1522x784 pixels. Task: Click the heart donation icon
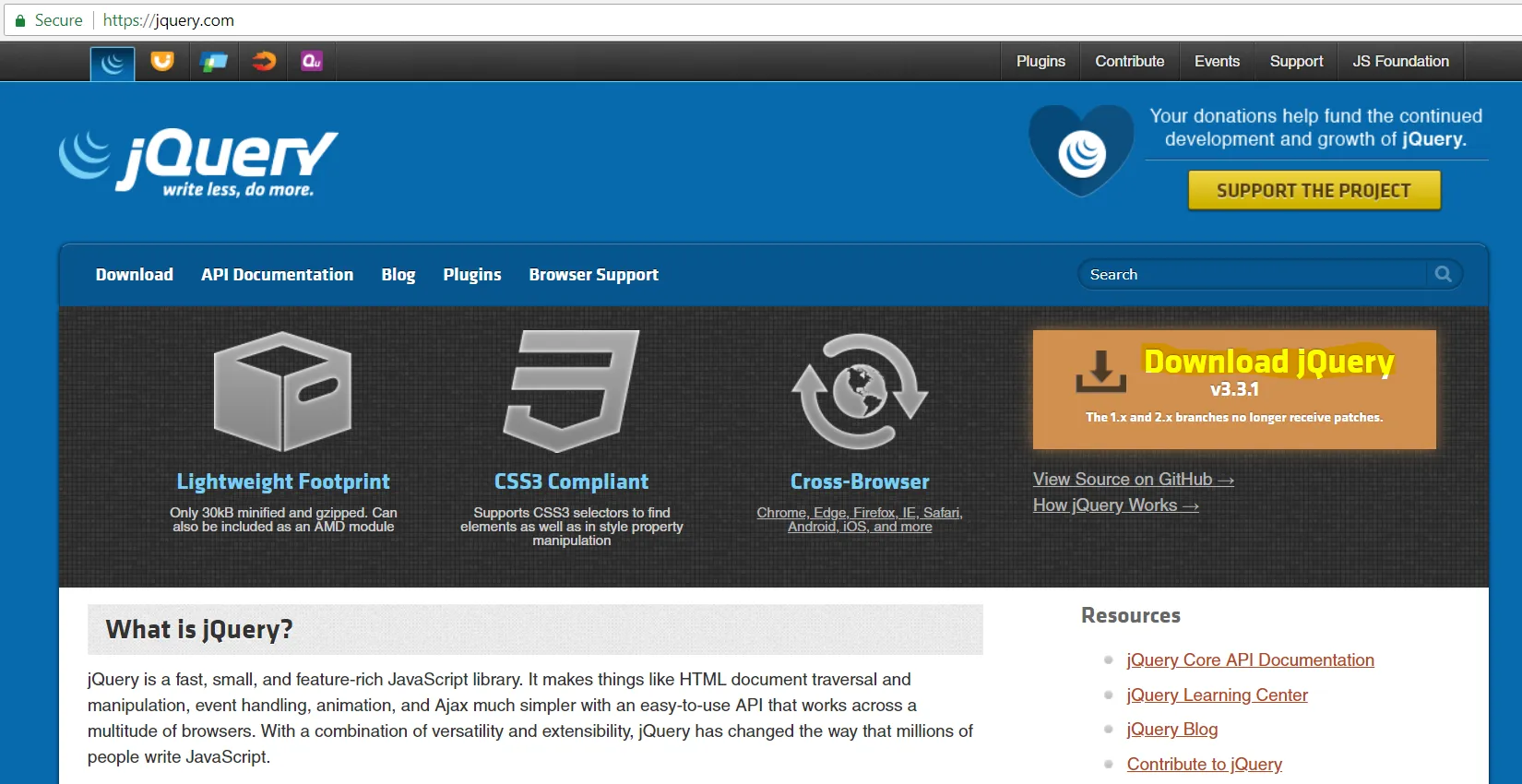click(x=1081, y=149)
